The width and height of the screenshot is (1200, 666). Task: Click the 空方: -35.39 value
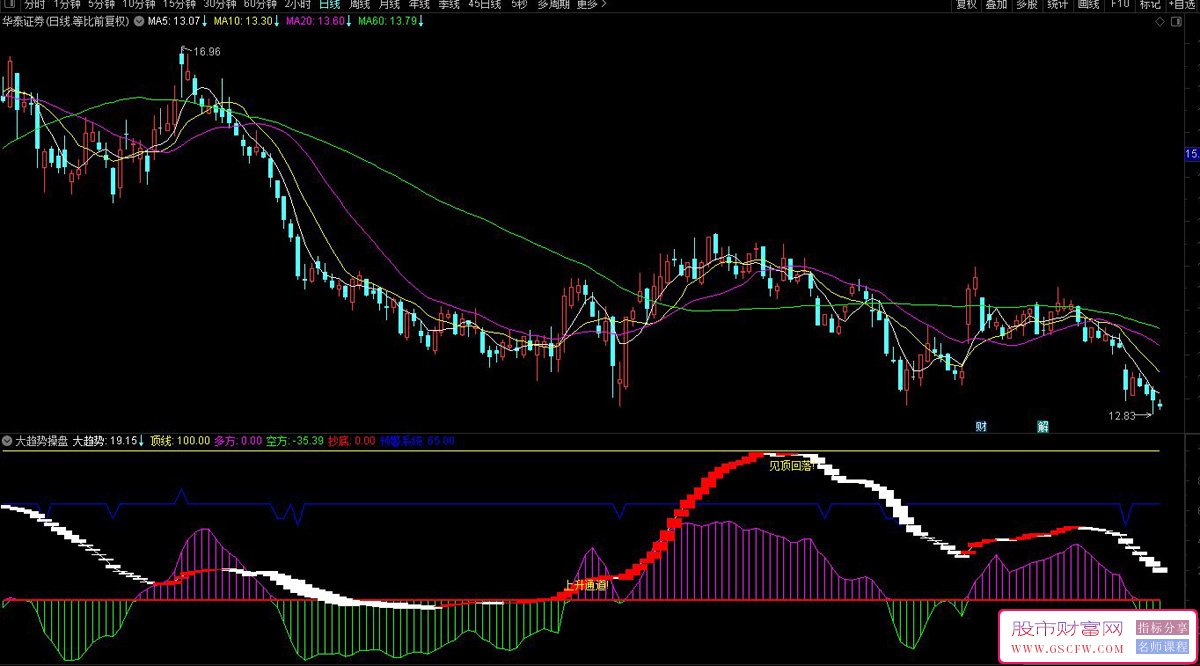(295, 440)
